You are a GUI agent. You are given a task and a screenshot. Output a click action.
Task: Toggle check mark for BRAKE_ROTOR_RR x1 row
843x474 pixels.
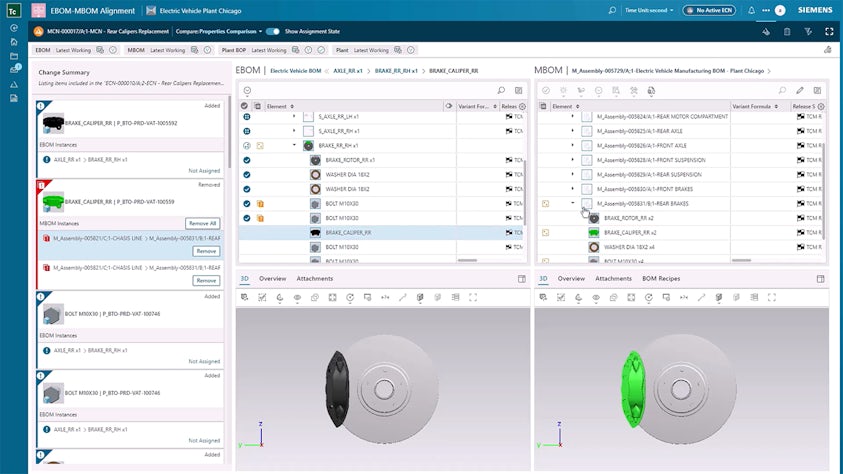pyautogui.click(x=247, y=160)
